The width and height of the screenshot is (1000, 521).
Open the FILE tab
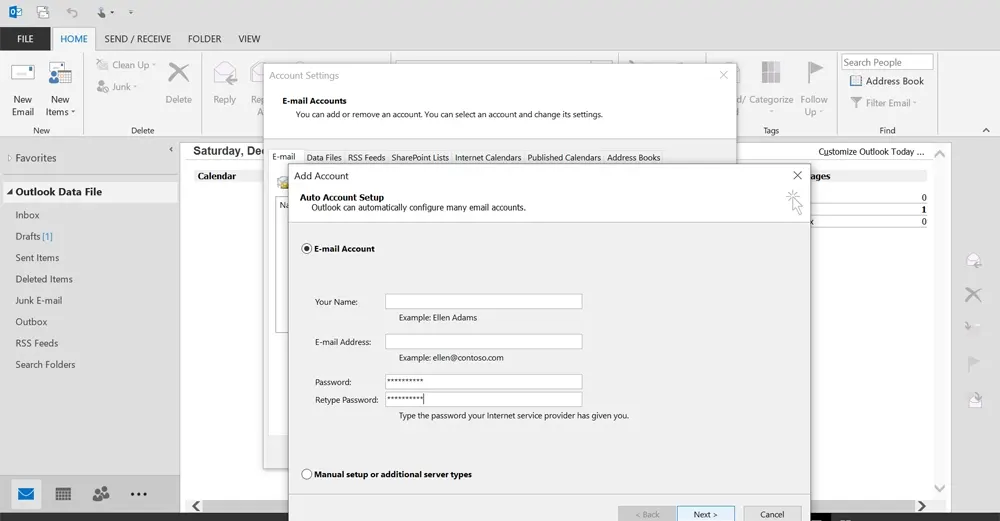tap(25, 39)
